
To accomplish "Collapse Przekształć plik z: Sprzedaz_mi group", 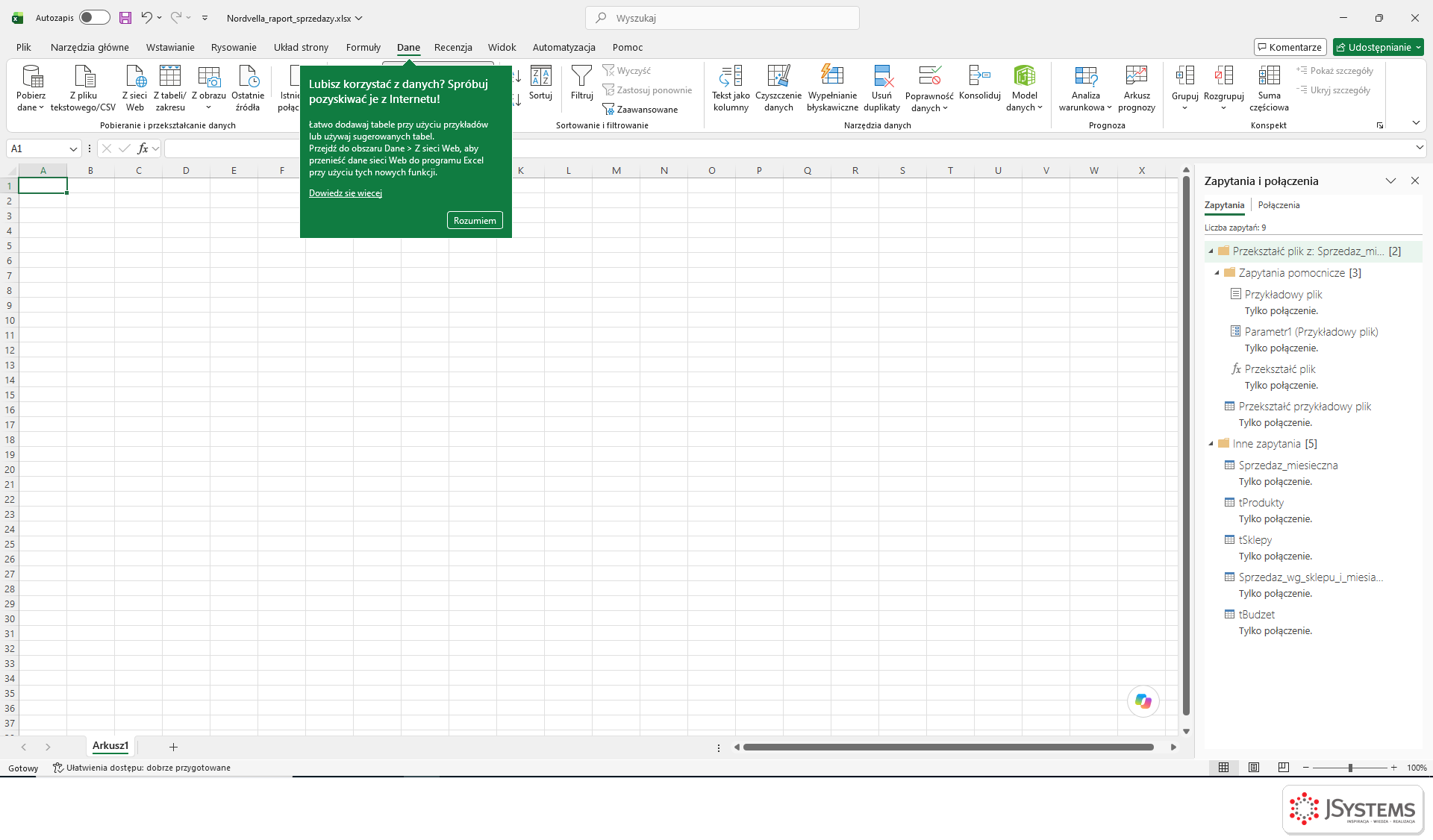I will pos(1211,251).
